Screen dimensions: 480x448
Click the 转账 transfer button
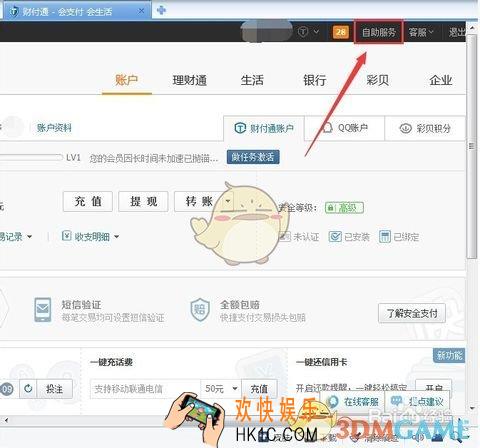pos(199,201)
